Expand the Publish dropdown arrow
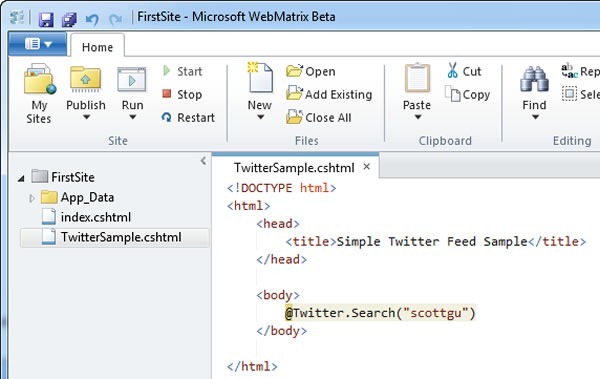Image resolution: width=600 pixels, height=379 pixels. coord(86,118)
